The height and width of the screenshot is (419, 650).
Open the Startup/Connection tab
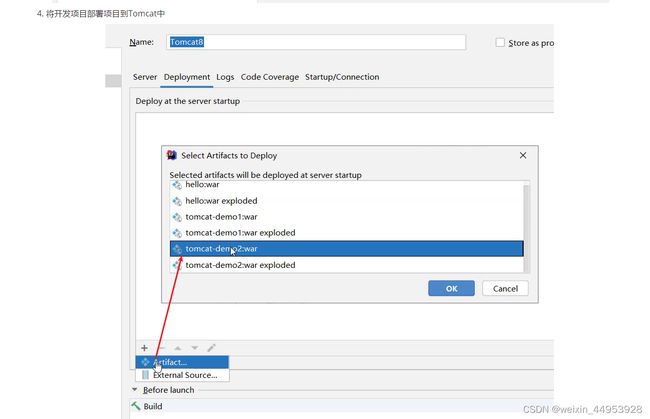pos(342,77)
